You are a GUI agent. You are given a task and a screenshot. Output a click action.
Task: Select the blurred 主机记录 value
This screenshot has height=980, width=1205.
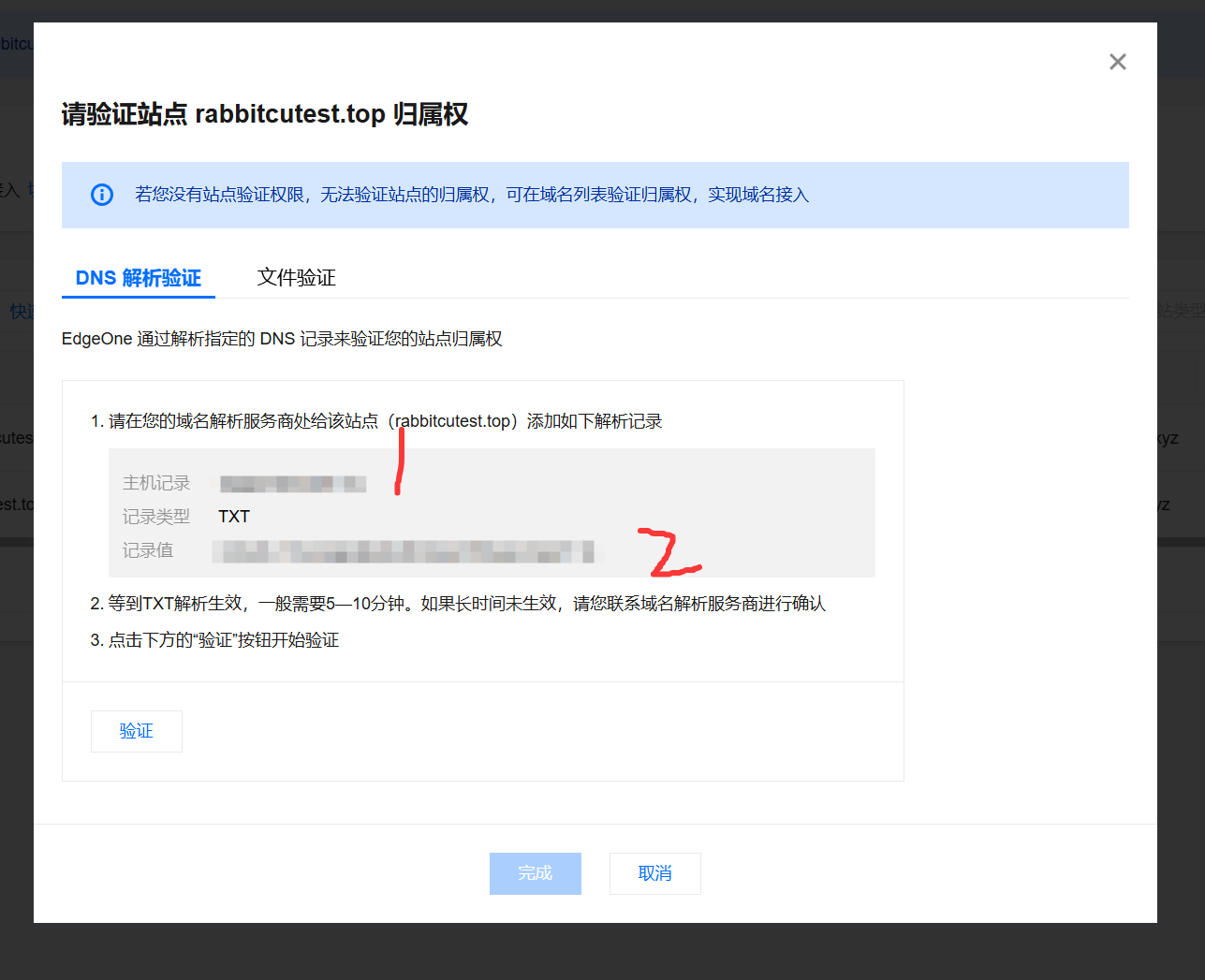coord(293,484)
